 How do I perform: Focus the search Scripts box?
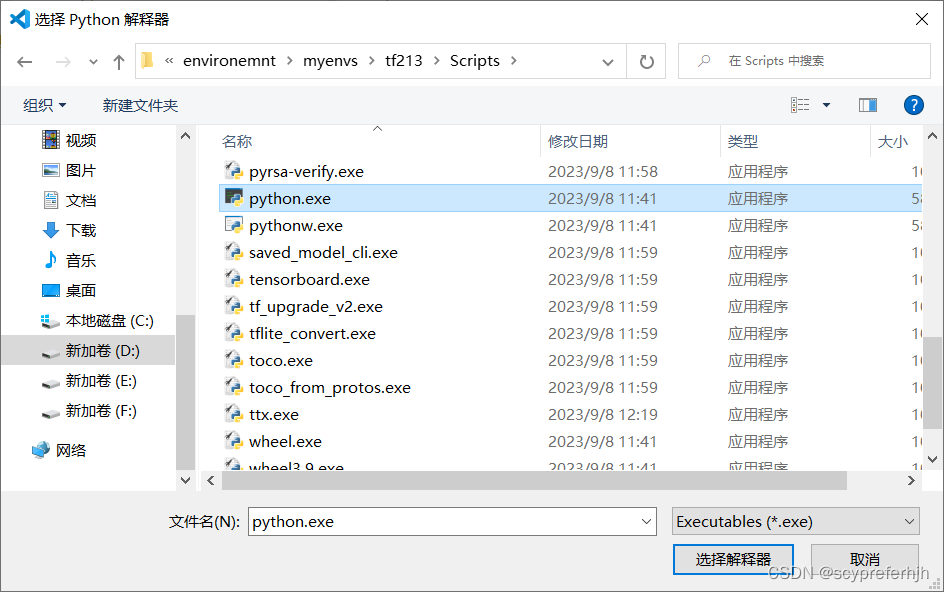(804, 61)
